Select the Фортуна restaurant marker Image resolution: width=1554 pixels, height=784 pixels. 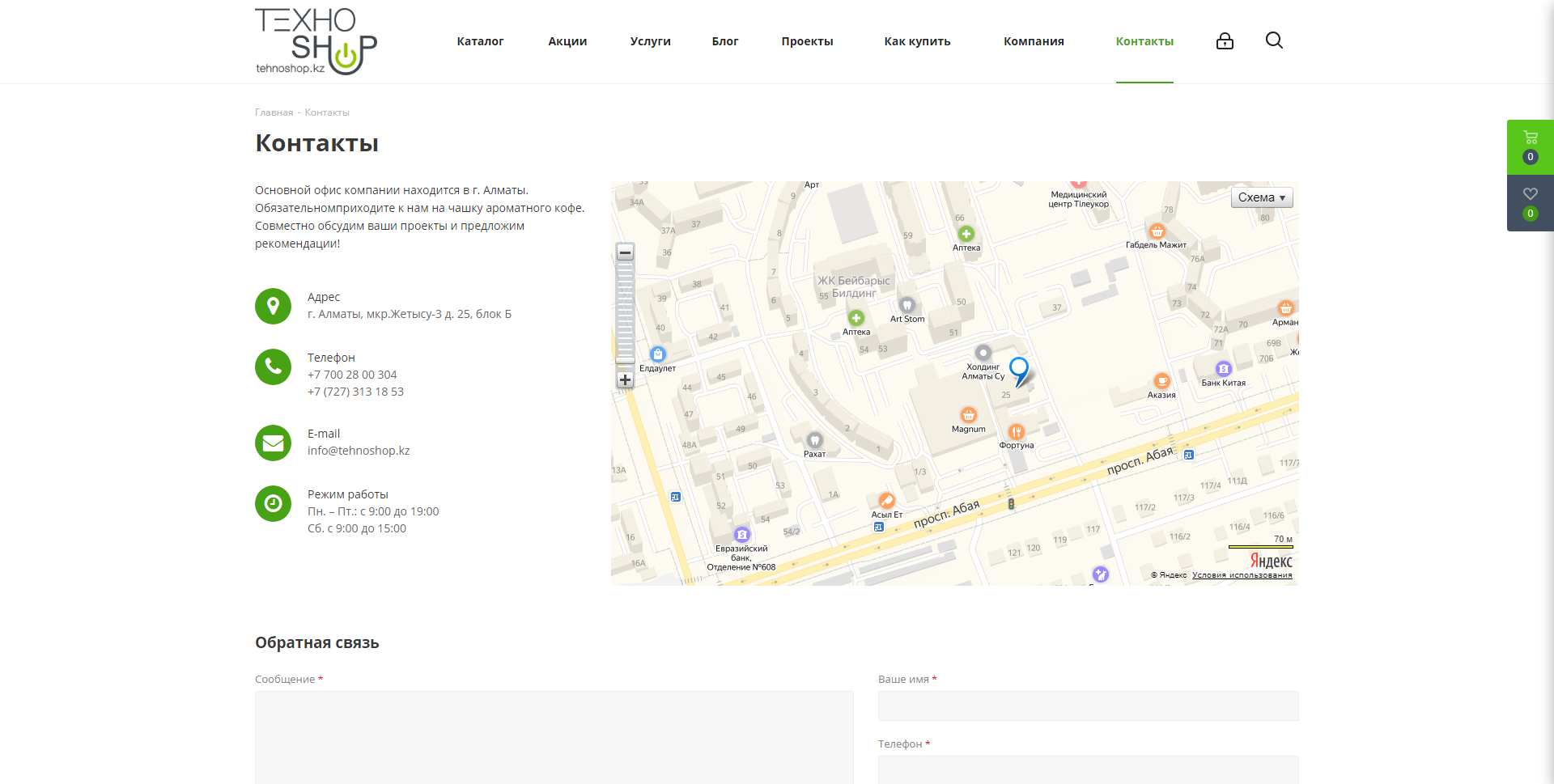(x=1017, y=432)
